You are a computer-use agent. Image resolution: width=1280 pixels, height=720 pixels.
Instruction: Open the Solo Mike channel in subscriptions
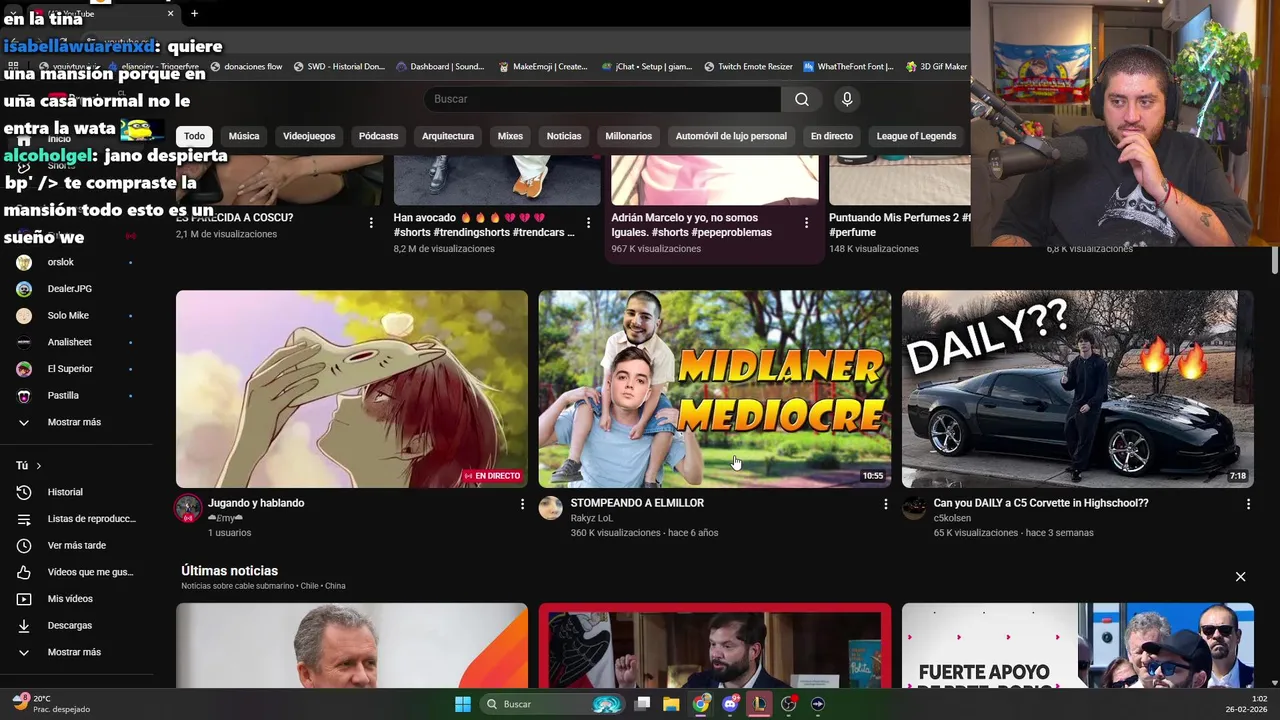68,315
